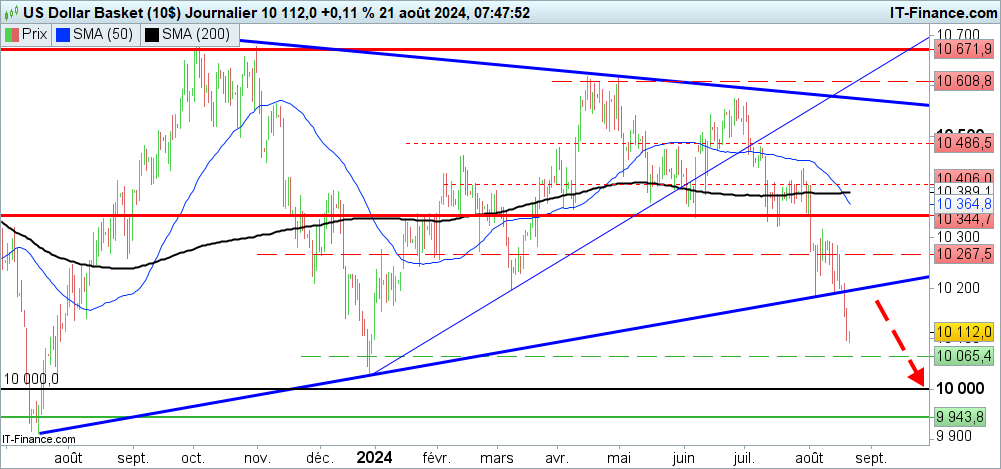This screenshot has height=469, width=1001.
Task: Click the 10 000,0 label on the left
Action: (31, 379)
